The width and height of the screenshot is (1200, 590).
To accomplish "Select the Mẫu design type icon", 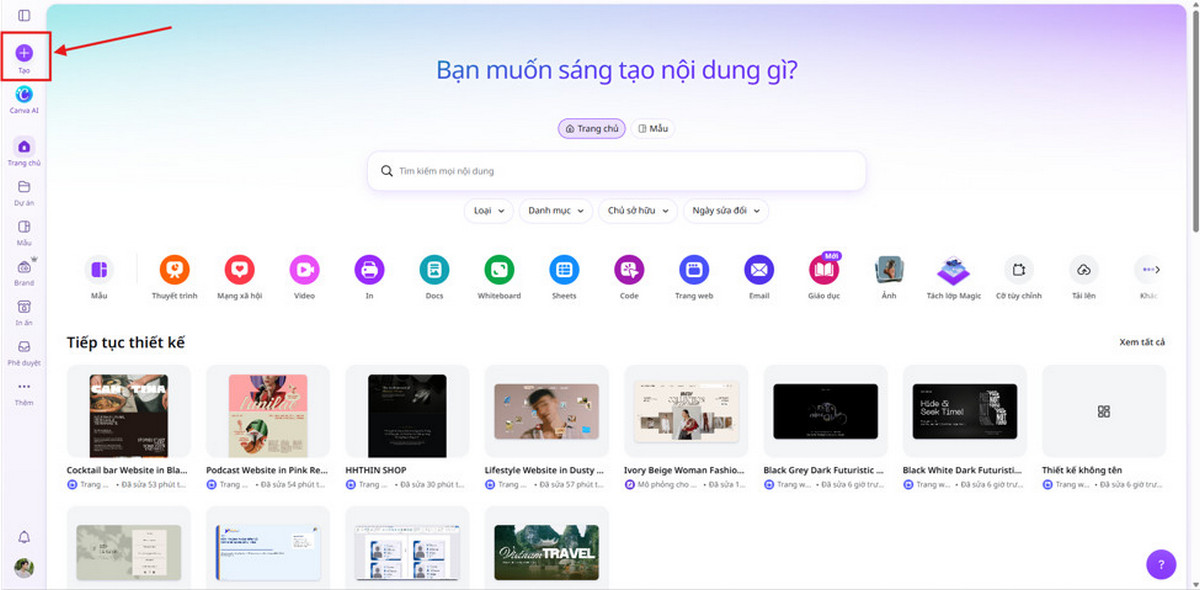I will [x=99, y=269].
